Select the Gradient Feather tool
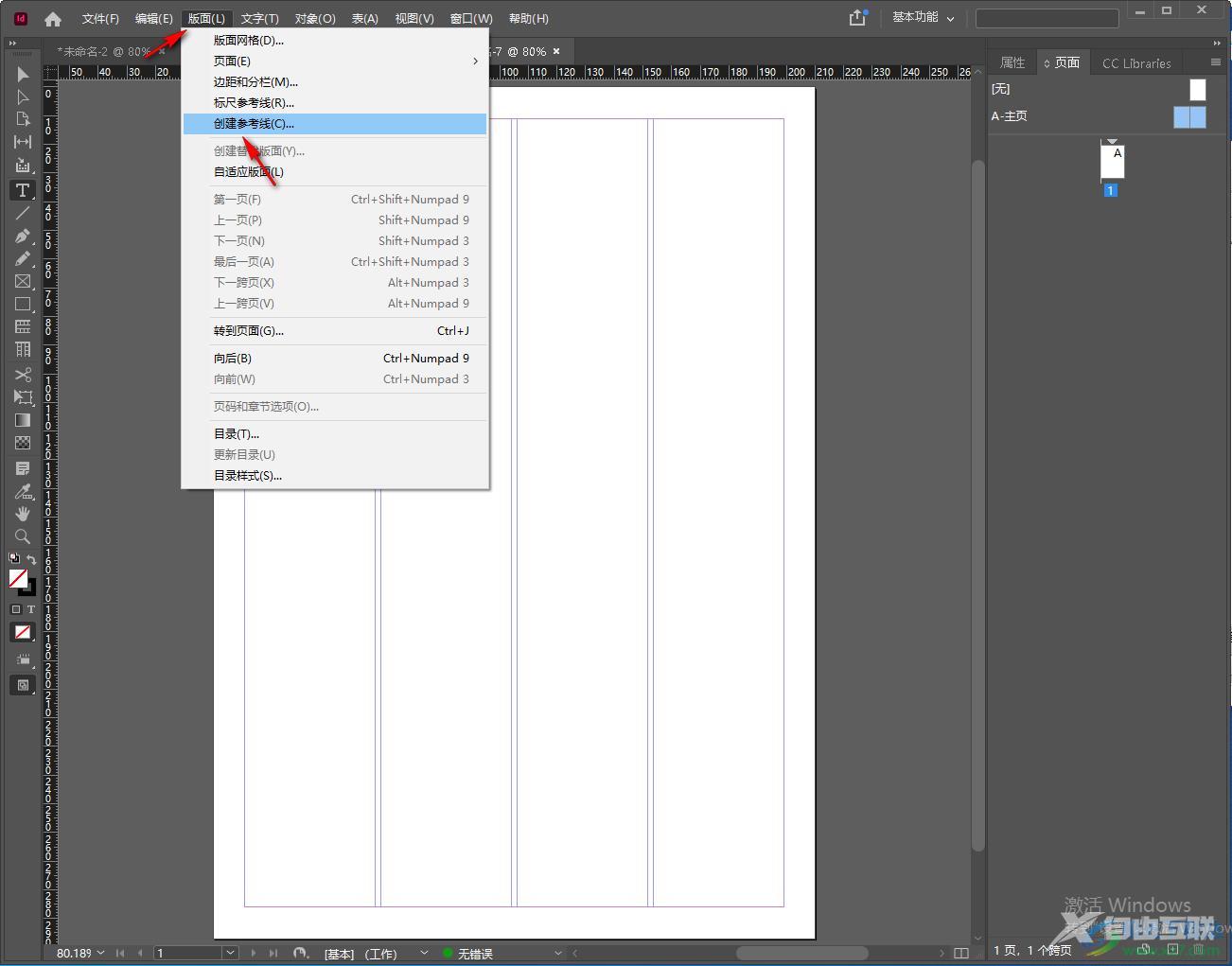This screenshot has width=1232, height=966. (23, 443)
